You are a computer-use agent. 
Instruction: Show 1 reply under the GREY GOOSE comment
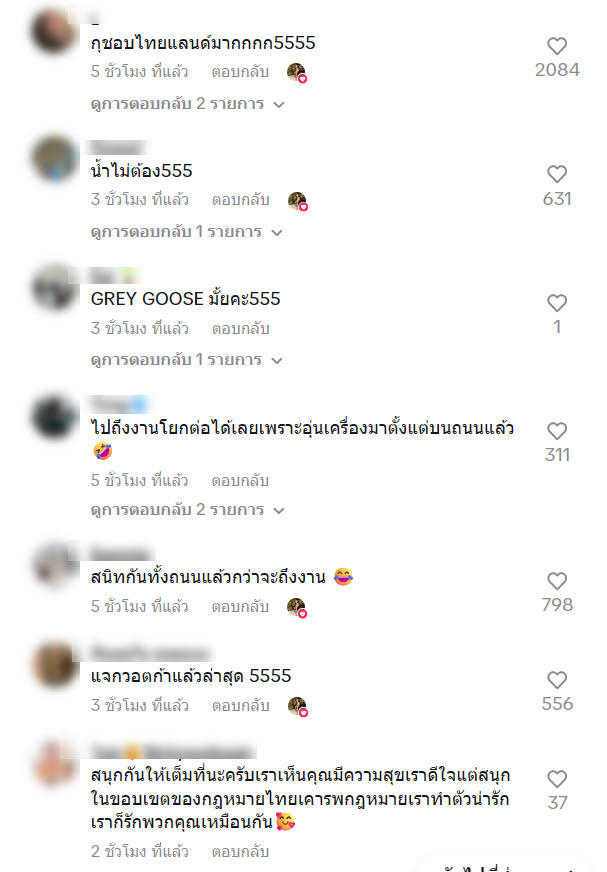tap(186, 360)
